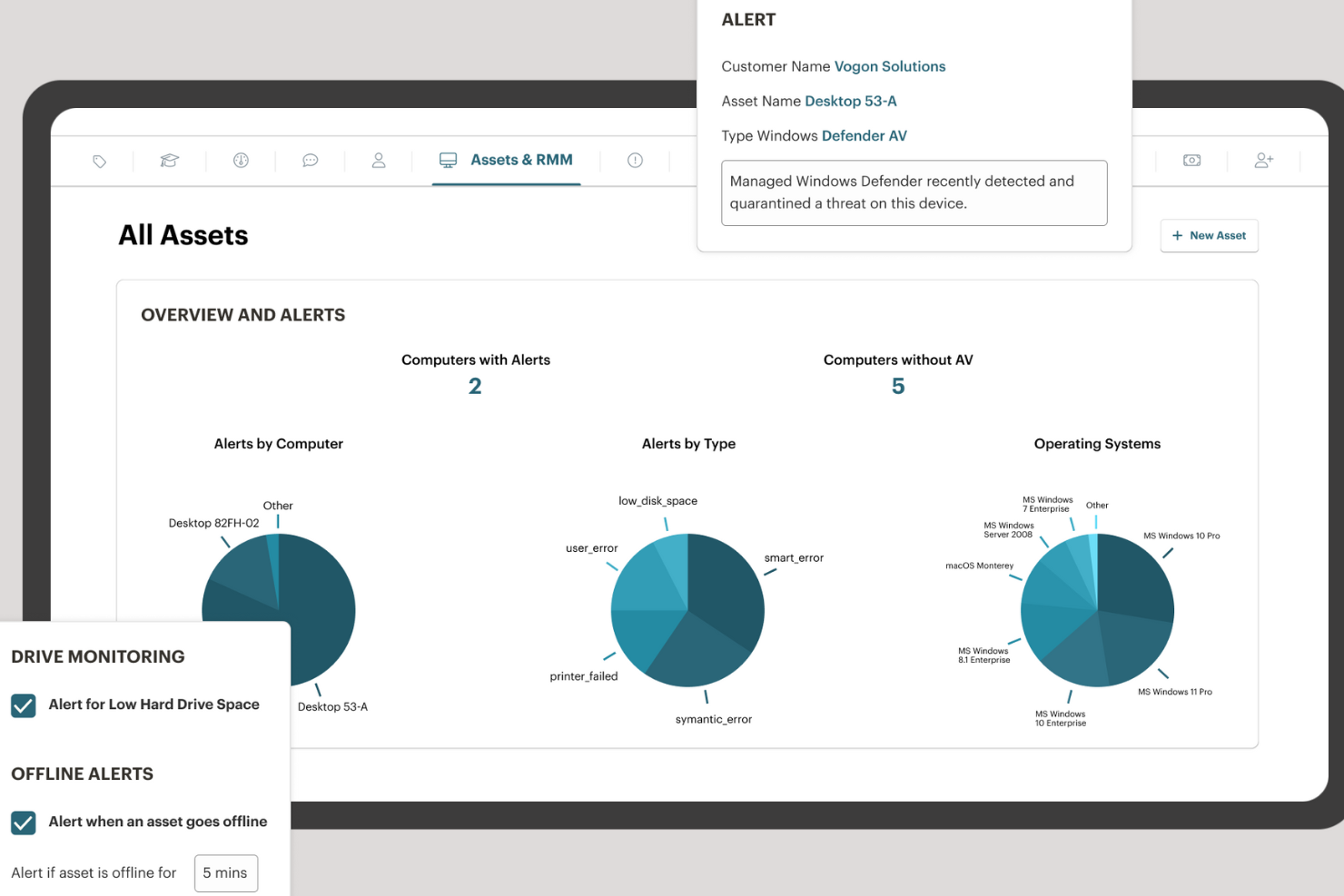The height and width of the screenshot is (896, 1344).
Task: Click the billing money icon
Action: pyautogui.click(x=1191, y=160)
